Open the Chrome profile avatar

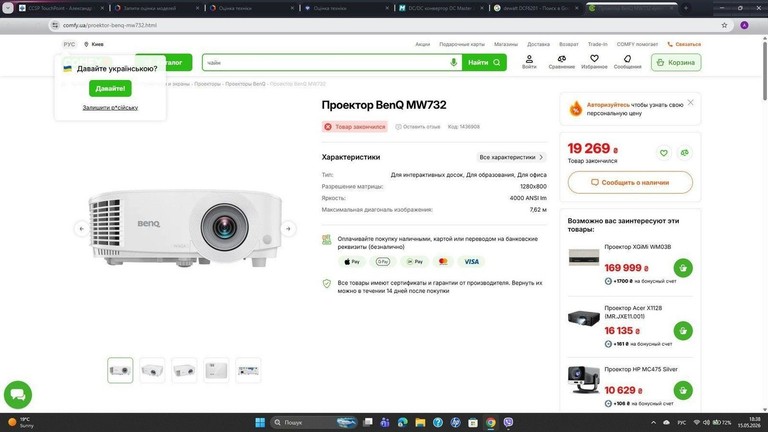[x=744, y=25]
